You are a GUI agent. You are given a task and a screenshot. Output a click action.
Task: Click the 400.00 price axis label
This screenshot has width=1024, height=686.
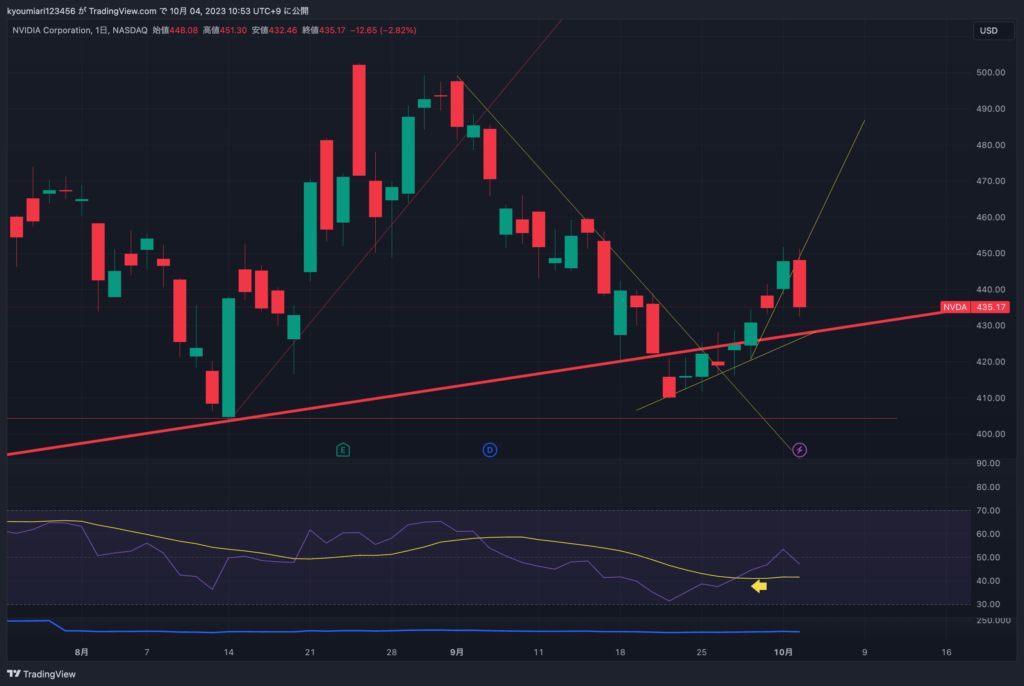(x=990, y=434)
